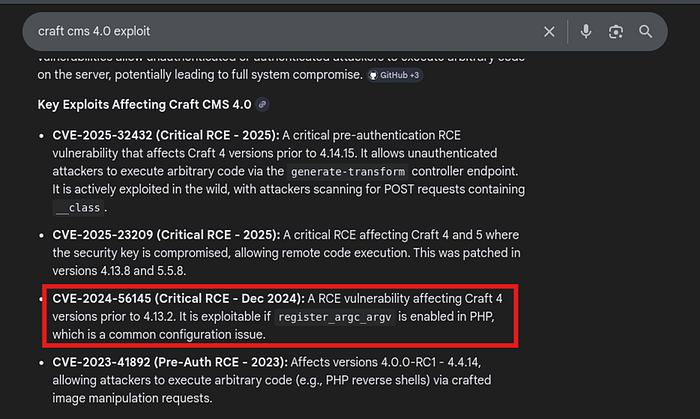Select the CVE-2024-56145 bullet heading
Screen dimensions: 700x419
pyautogui.click(x=179, y=299)
